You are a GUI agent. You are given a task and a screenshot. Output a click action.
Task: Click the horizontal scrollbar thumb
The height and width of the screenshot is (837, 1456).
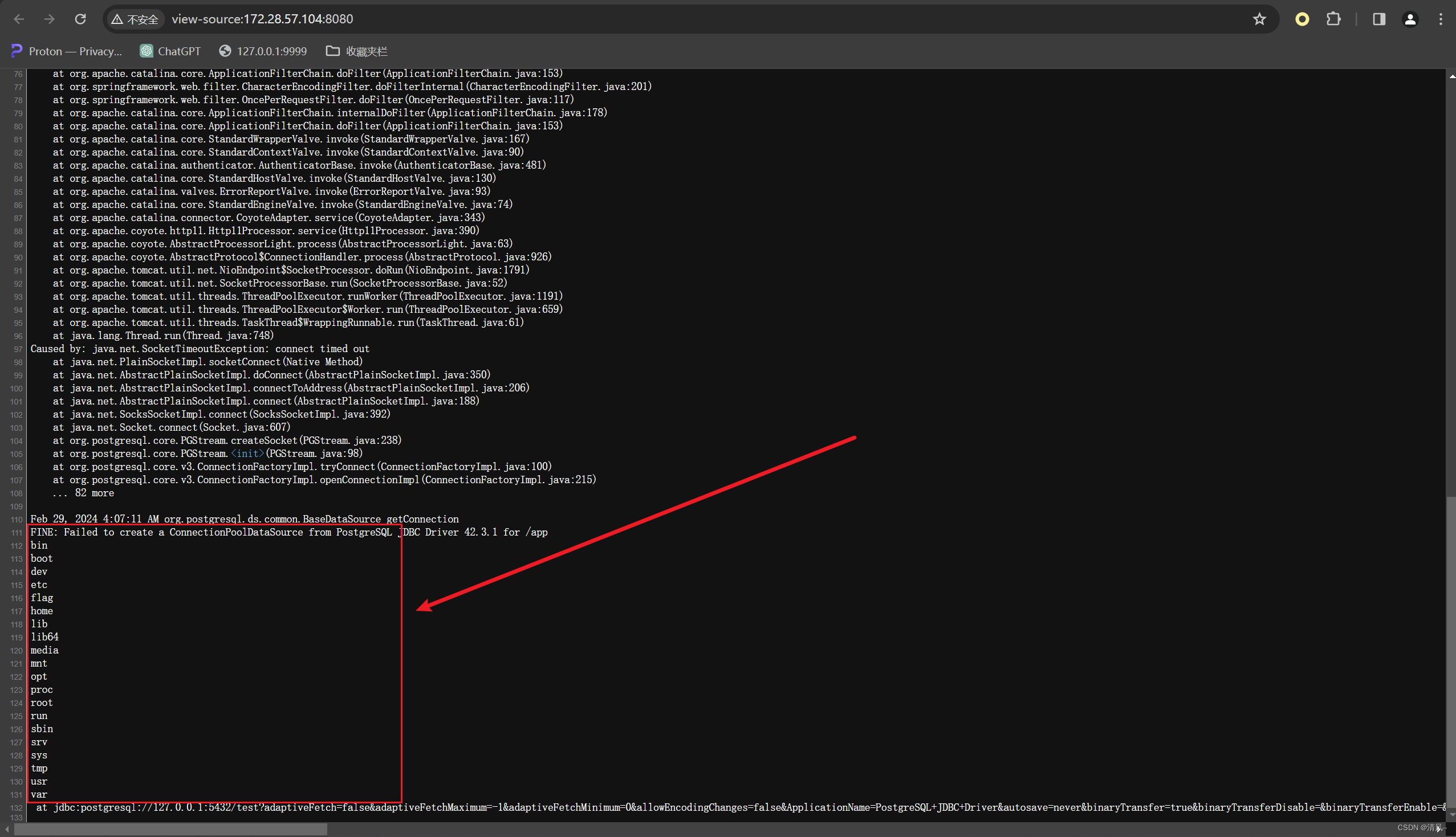[x=171, y=830]
